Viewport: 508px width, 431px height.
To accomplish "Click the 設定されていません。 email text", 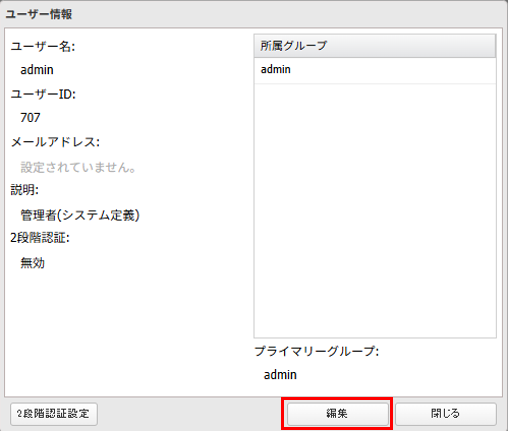I will pyautogui.click(x=79, y=167).
